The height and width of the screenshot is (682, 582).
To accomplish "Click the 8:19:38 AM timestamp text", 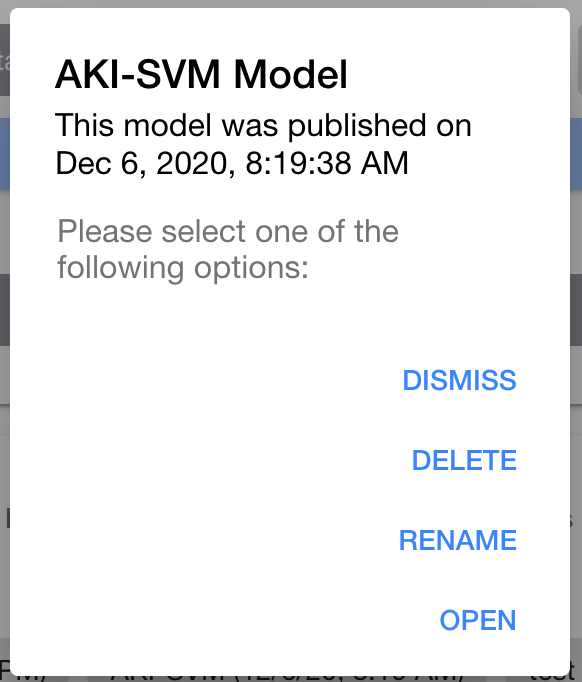I will (x=327, y=163).
